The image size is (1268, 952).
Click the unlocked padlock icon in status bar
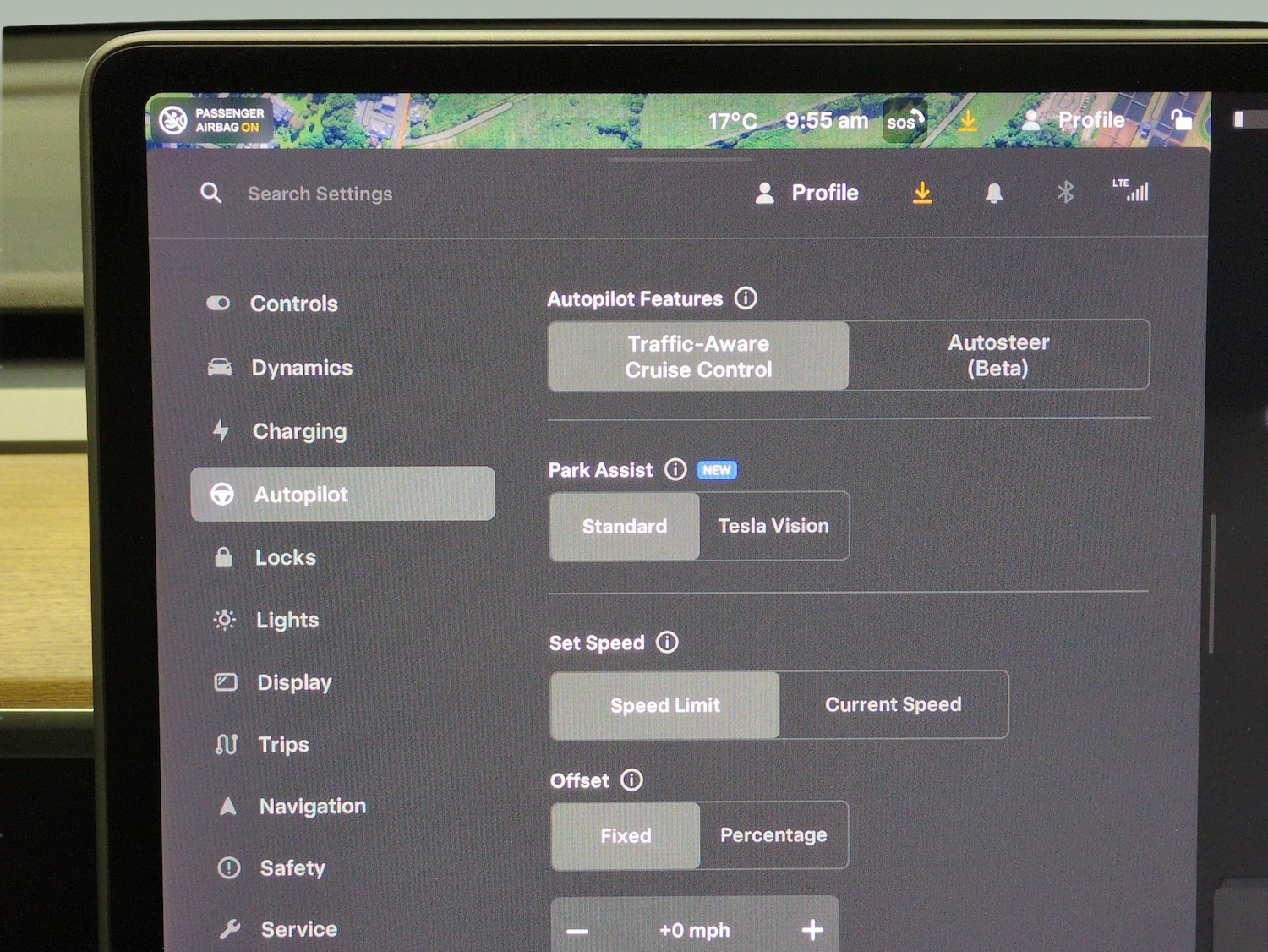coord(1180,119)
